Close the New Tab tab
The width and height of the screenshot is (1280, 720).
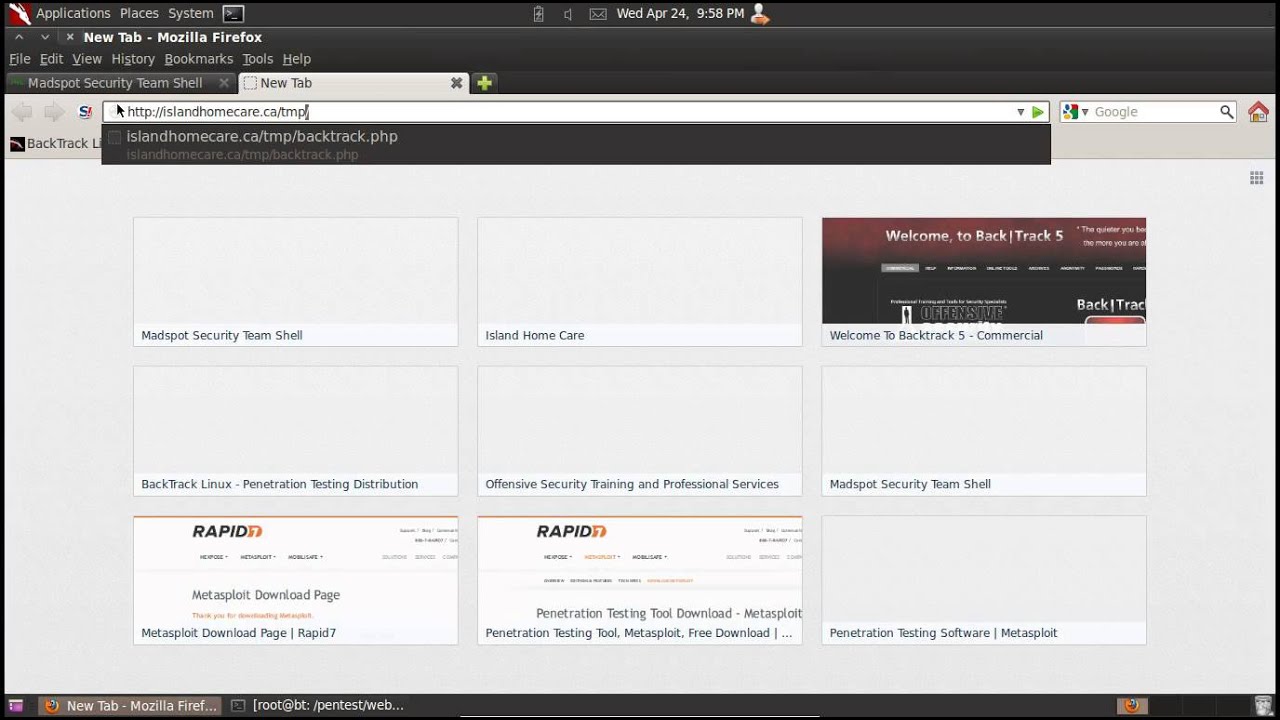click(457, 83)
